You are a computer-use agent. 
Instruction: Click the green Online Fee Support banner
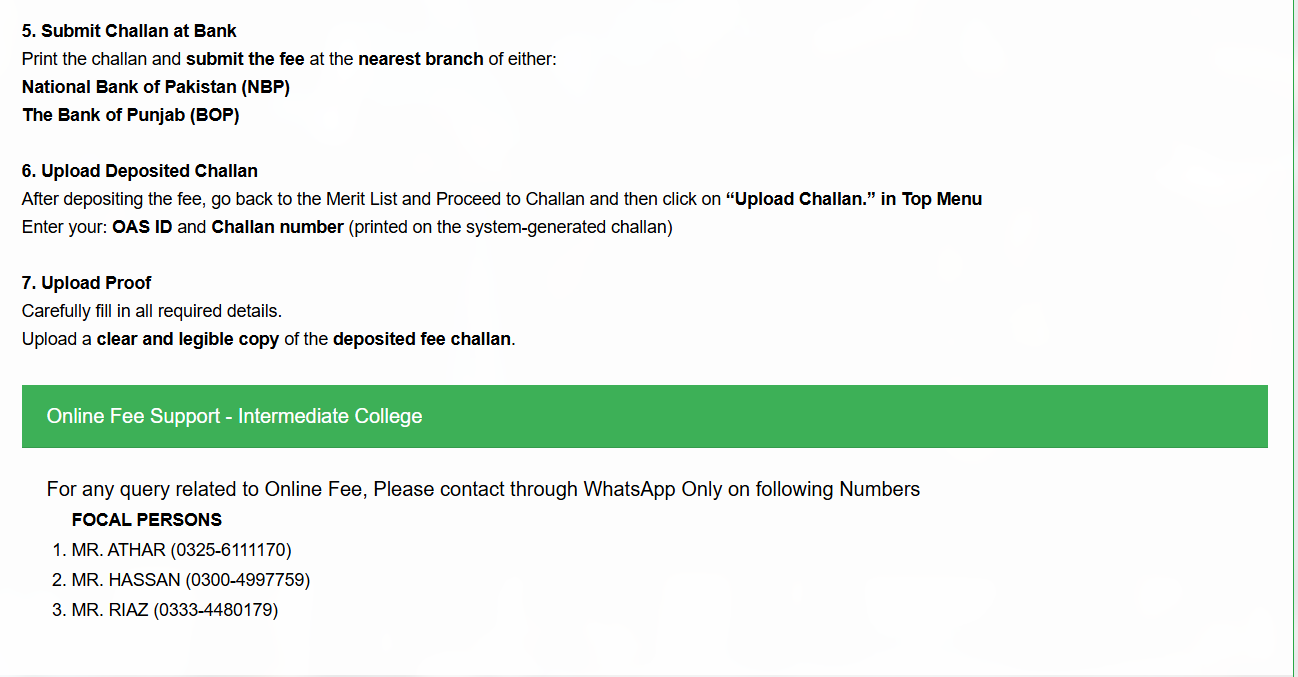click(645, 416)
